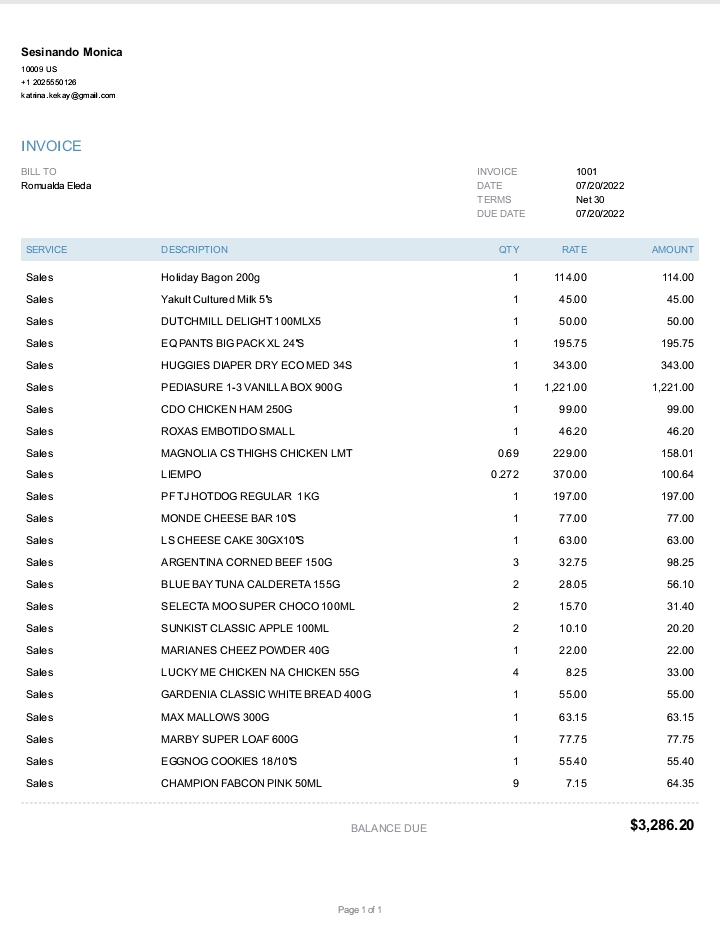Click the QTY column header
The image size is (720, 934).
[509, 250]
